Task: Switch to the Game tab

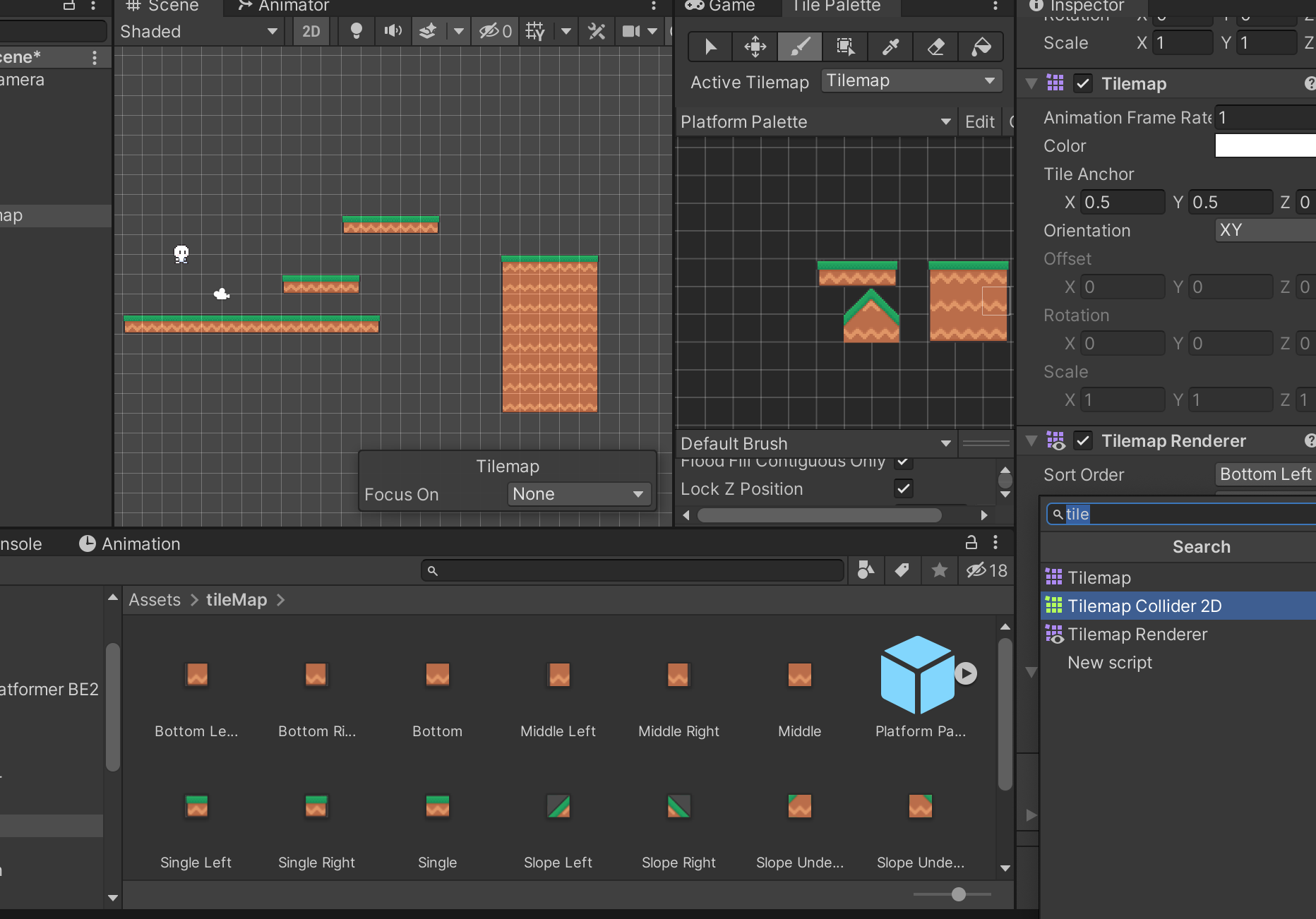Action: click(722, 6)
